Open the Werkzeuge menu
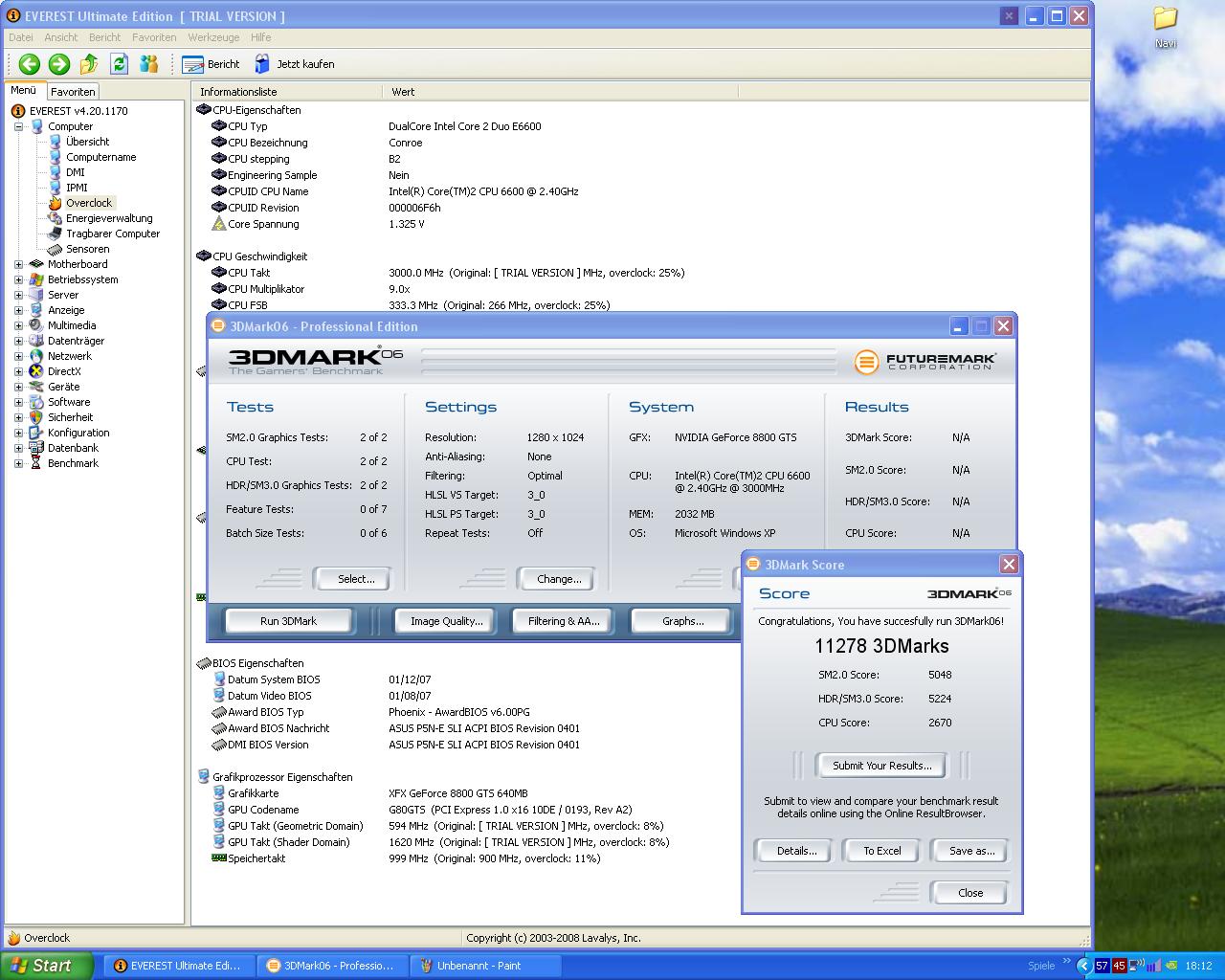Image resolution: width=1225 pixels, height=980 pixels. pyautogui.click(x=213, y=37)
